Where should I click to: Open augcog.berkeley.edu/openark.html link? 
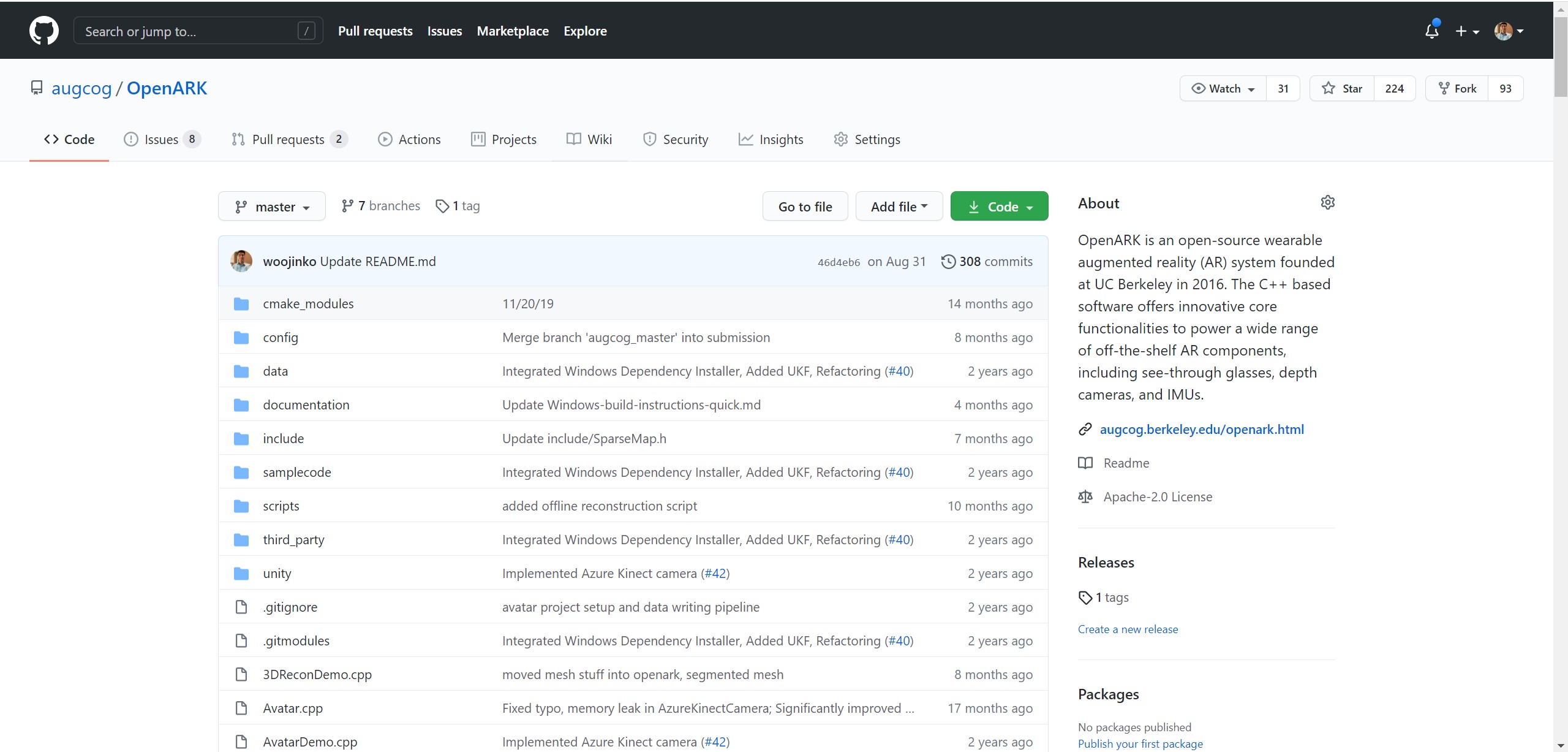tap(1202, 429)
